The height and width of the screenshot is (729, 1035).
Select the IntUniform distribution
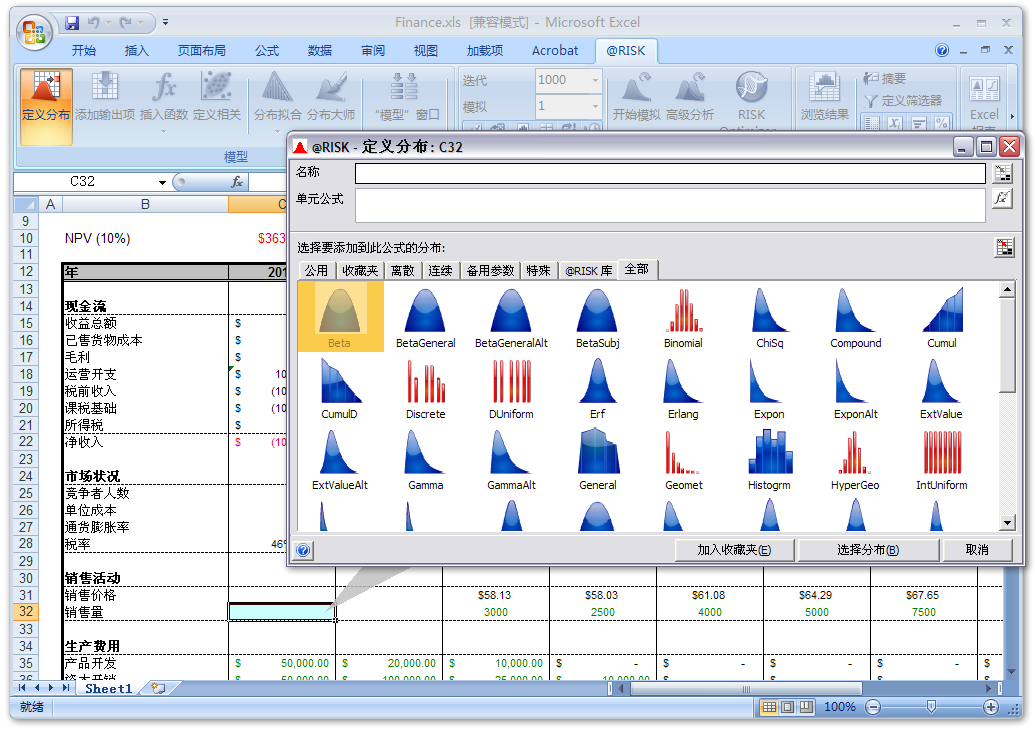[x=942, y=459]
